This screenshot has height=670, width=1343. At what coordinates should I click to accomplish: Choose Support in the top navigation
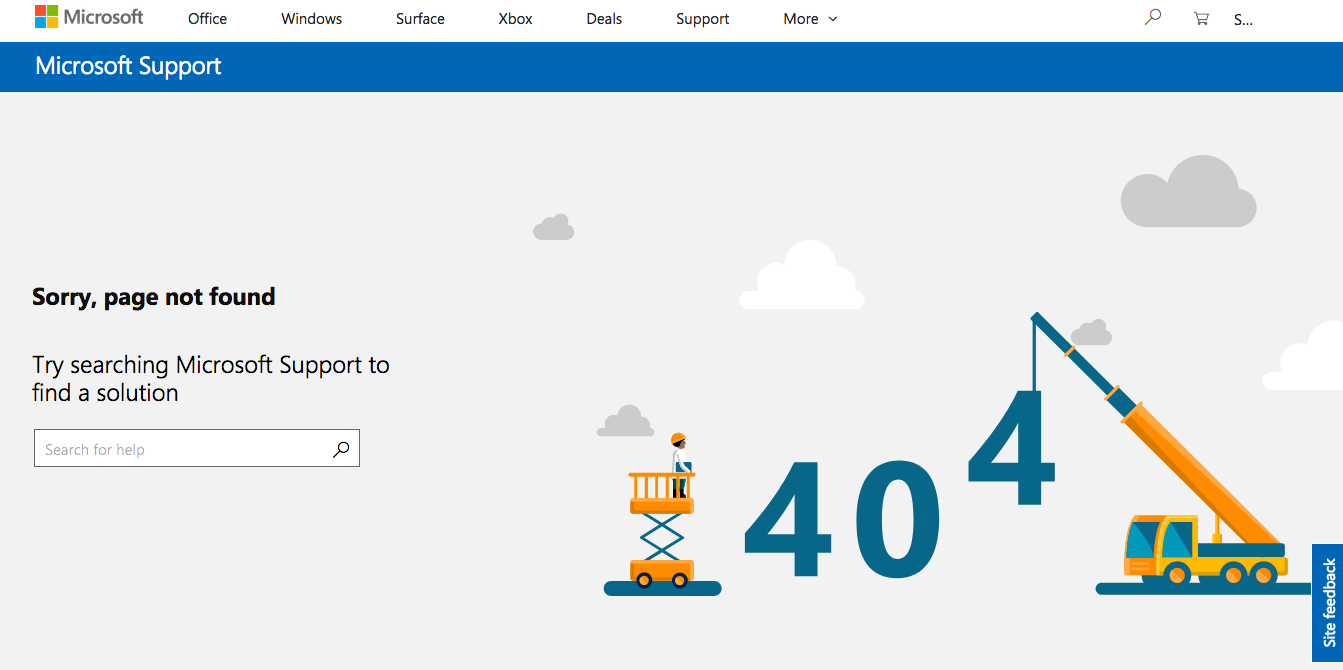tap(702, 19)
